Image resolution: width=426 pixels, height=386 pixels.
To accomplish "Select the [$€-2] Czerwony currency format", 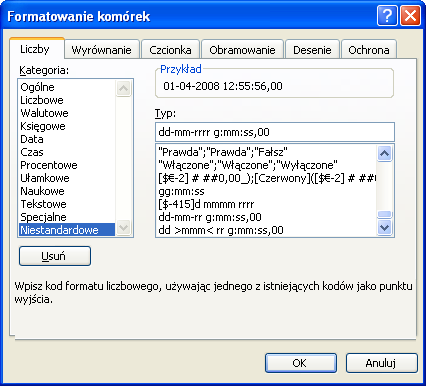I will (267, 178).
